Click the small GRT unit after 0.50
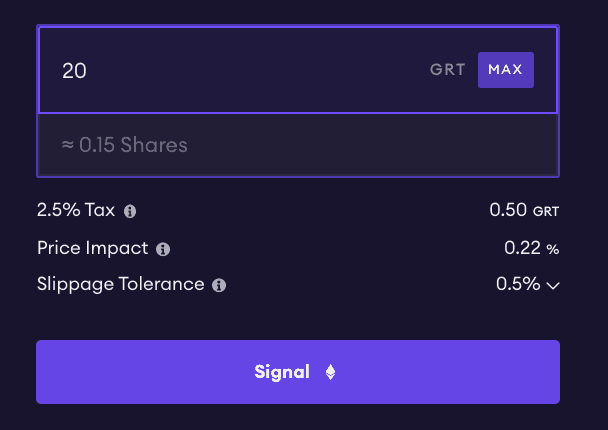 (x=546, y=212)
